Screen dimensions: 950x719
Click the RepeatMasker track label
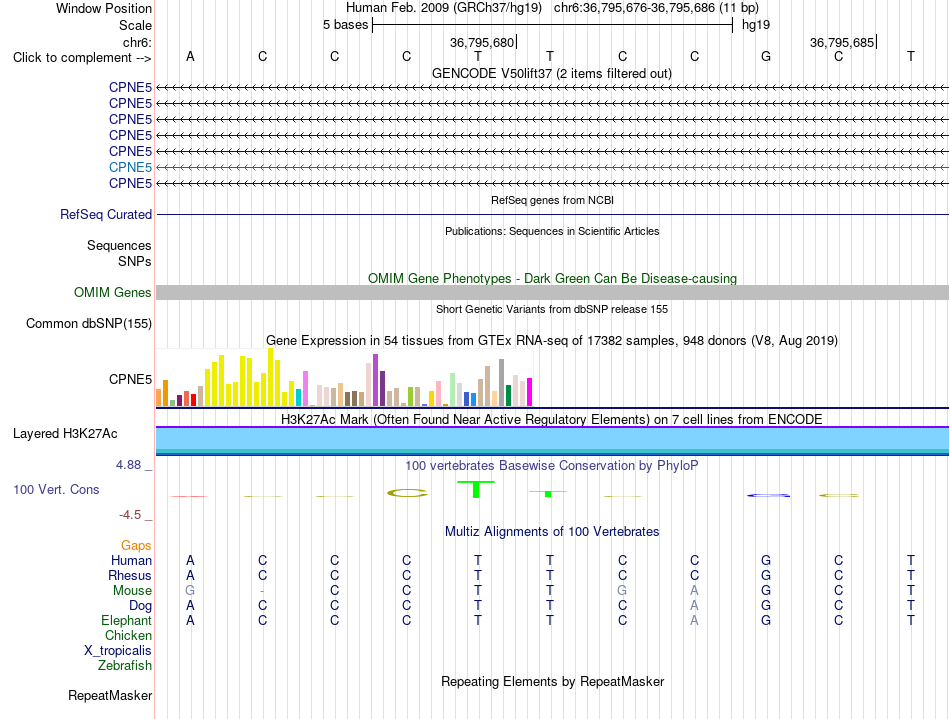pyautogui.click(x=110, y=695)
